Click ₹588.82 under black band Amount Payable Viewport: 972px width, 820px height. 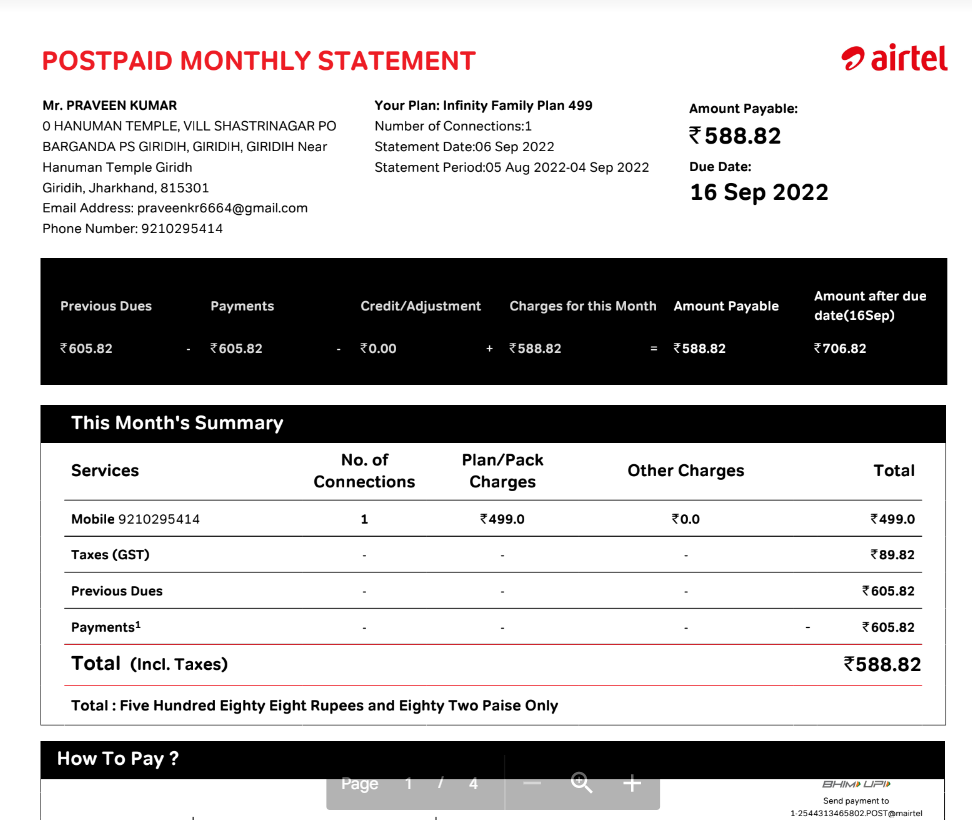point(699,348)
